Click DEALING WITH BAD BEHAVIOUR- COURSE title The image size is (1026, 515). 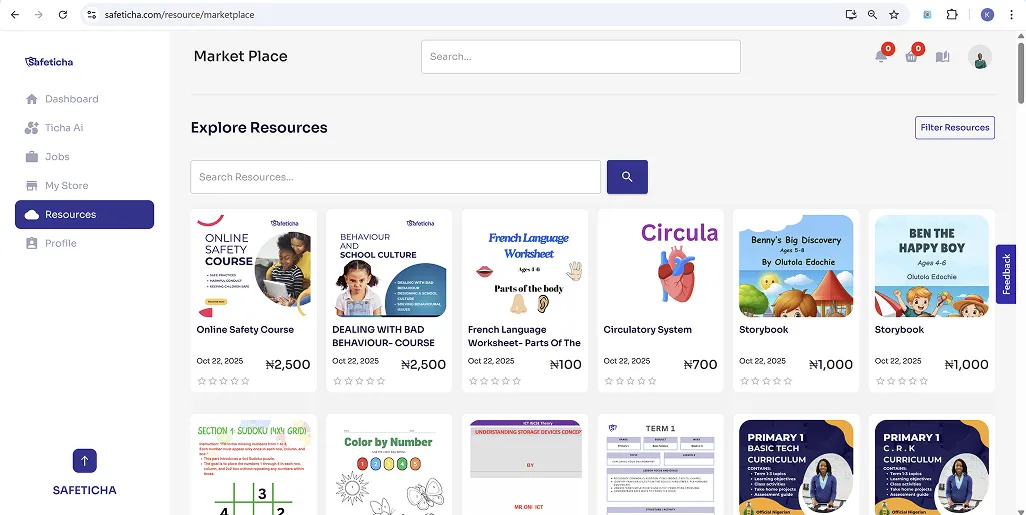pos(383,336)
